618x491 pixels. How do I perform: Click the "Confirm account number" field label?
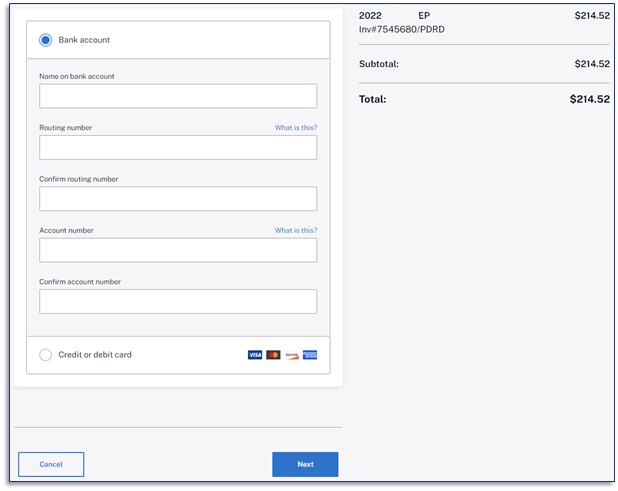click(x=80, y=282)
